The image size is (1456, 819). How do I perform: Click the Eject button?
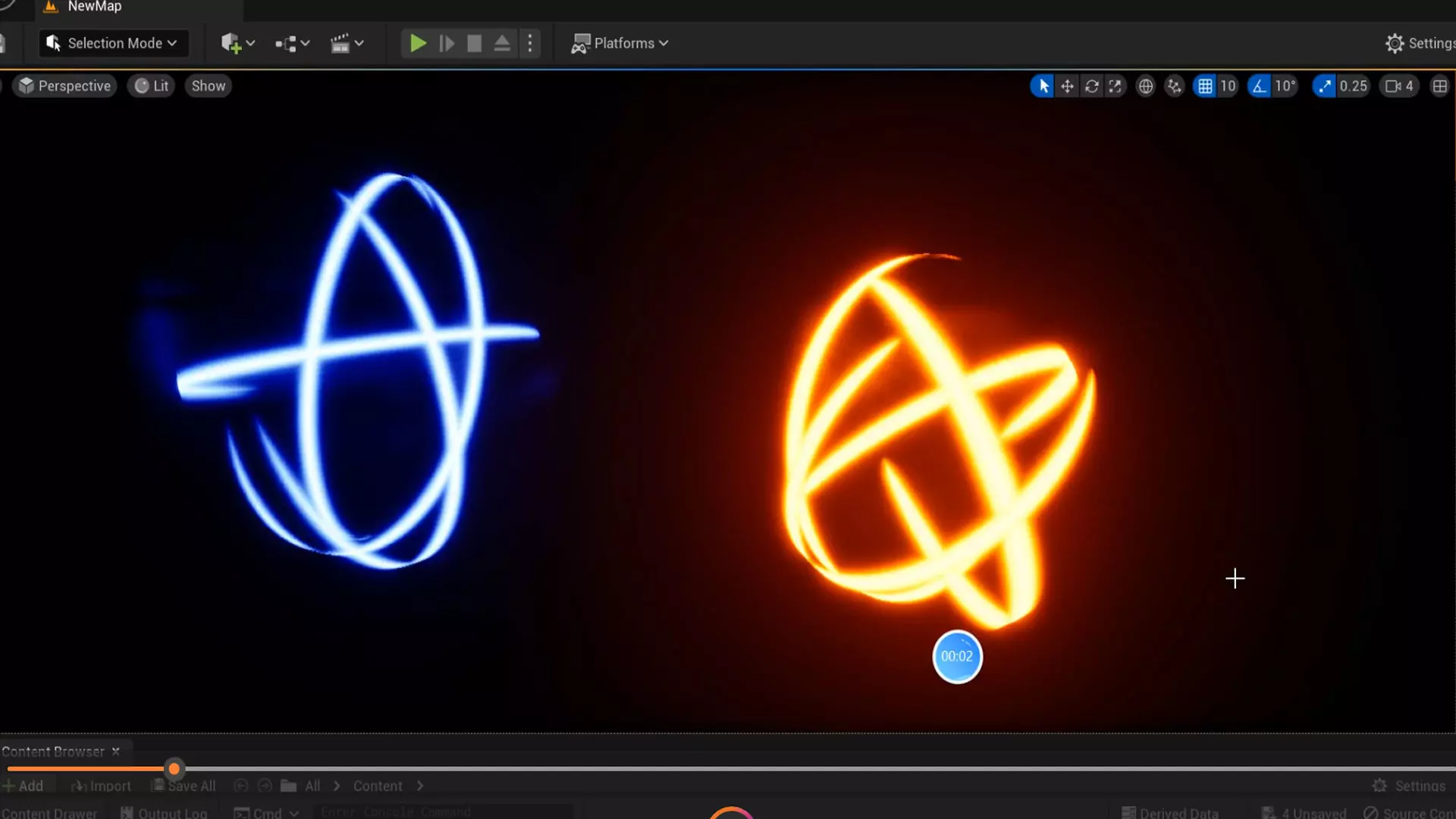click(502, 43)
